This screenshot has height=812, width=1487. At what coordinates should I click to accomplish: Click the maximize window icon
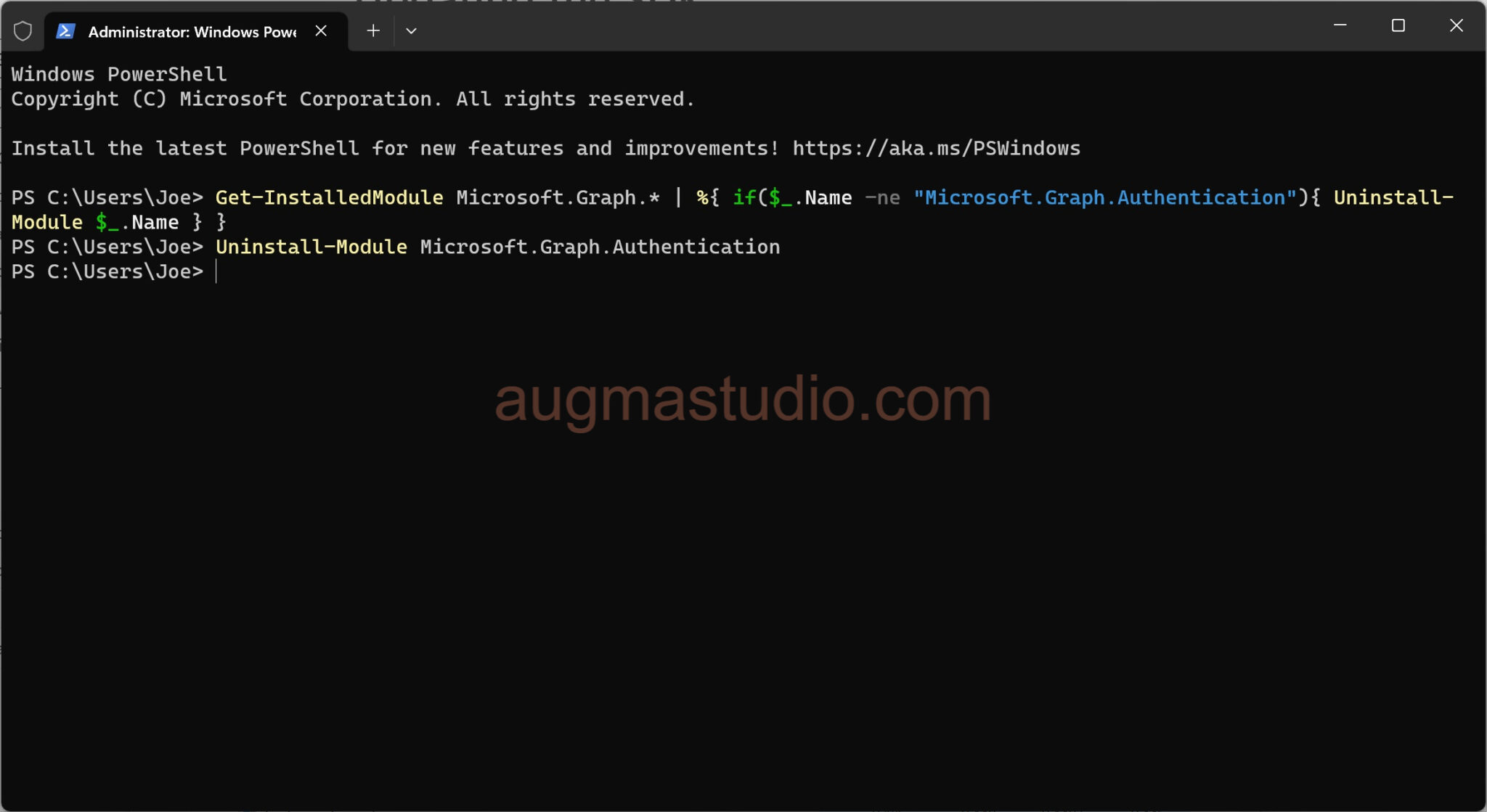(1398, 25)
